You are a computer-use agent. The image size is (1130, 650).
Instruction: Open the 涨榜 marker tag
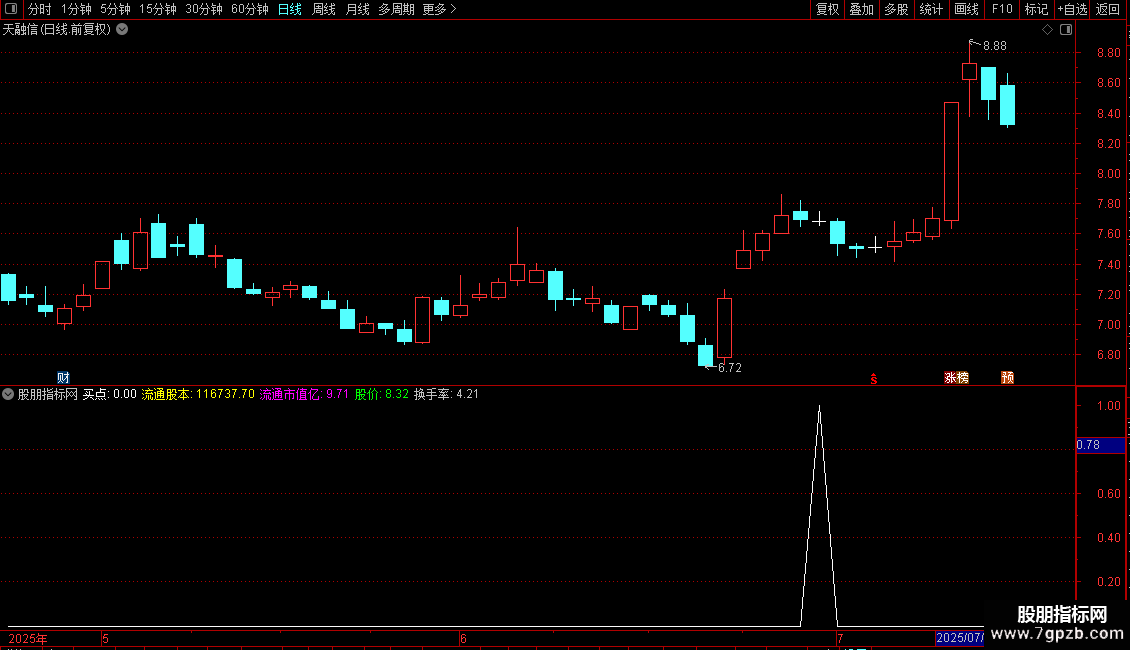pos(956,378)
